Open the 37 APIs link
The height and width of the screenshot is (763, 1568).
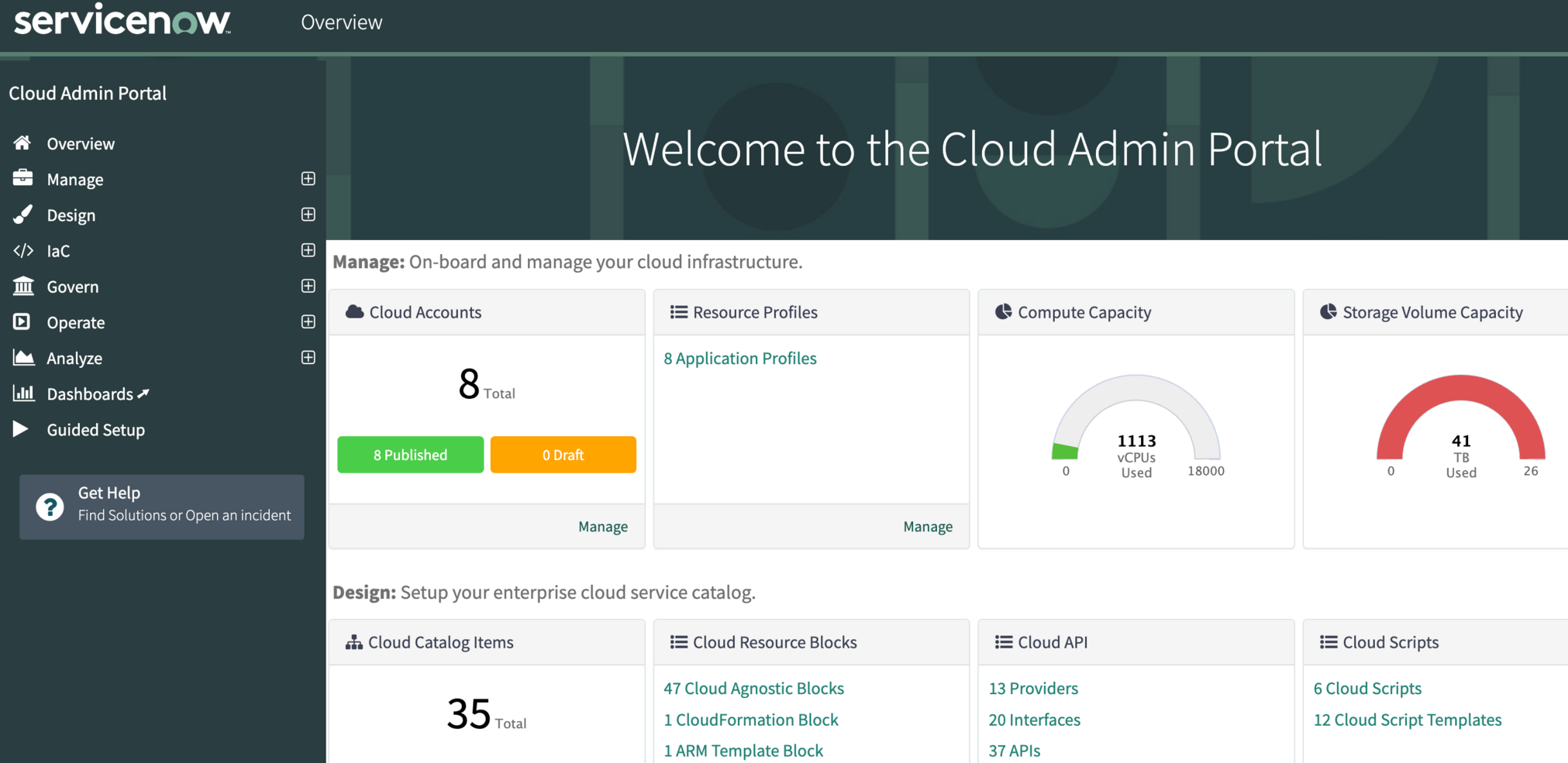pyautogui.click(x=1015, y=750)
